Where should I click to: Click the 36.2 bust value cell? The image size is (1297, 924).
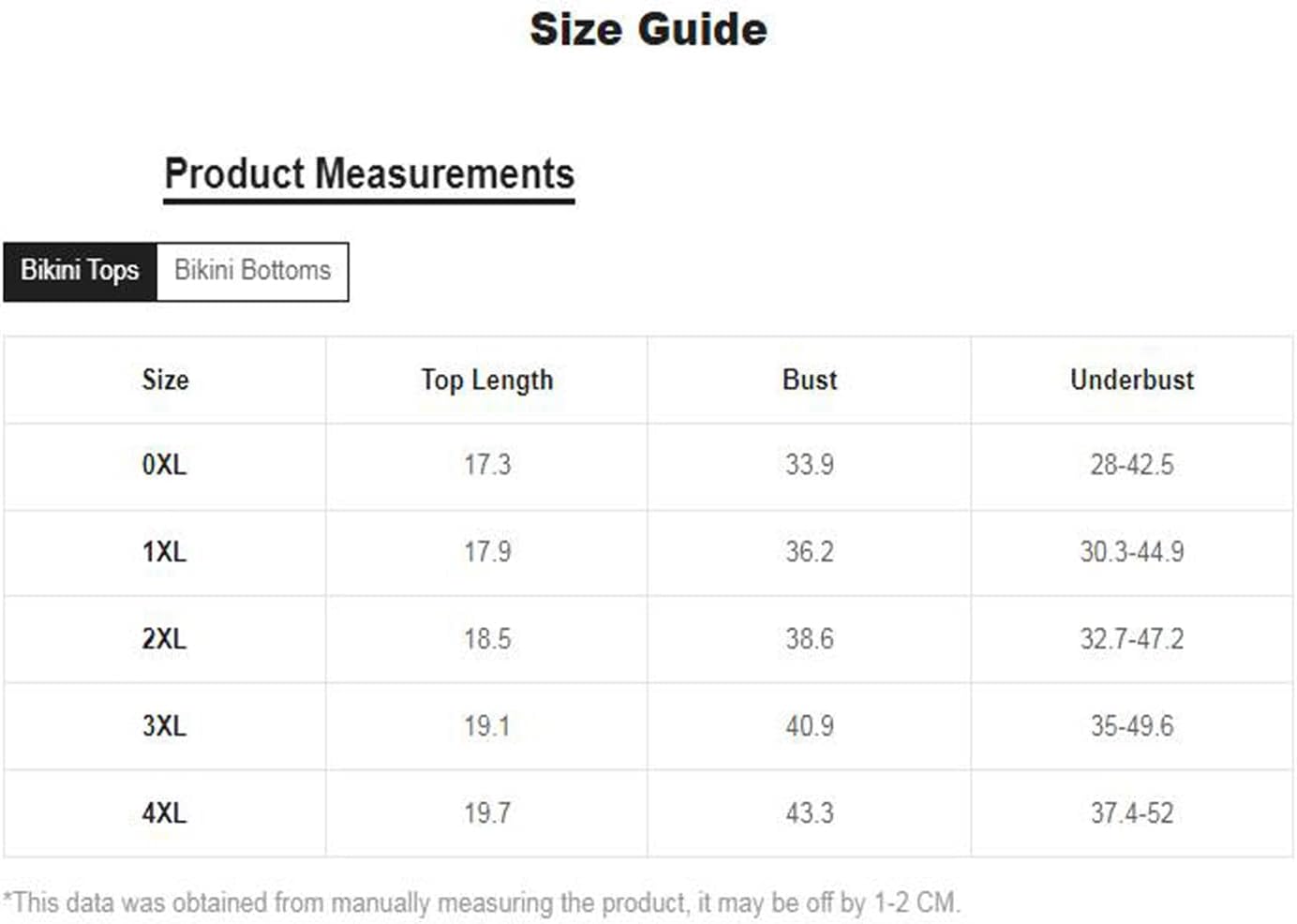(810, 553)
